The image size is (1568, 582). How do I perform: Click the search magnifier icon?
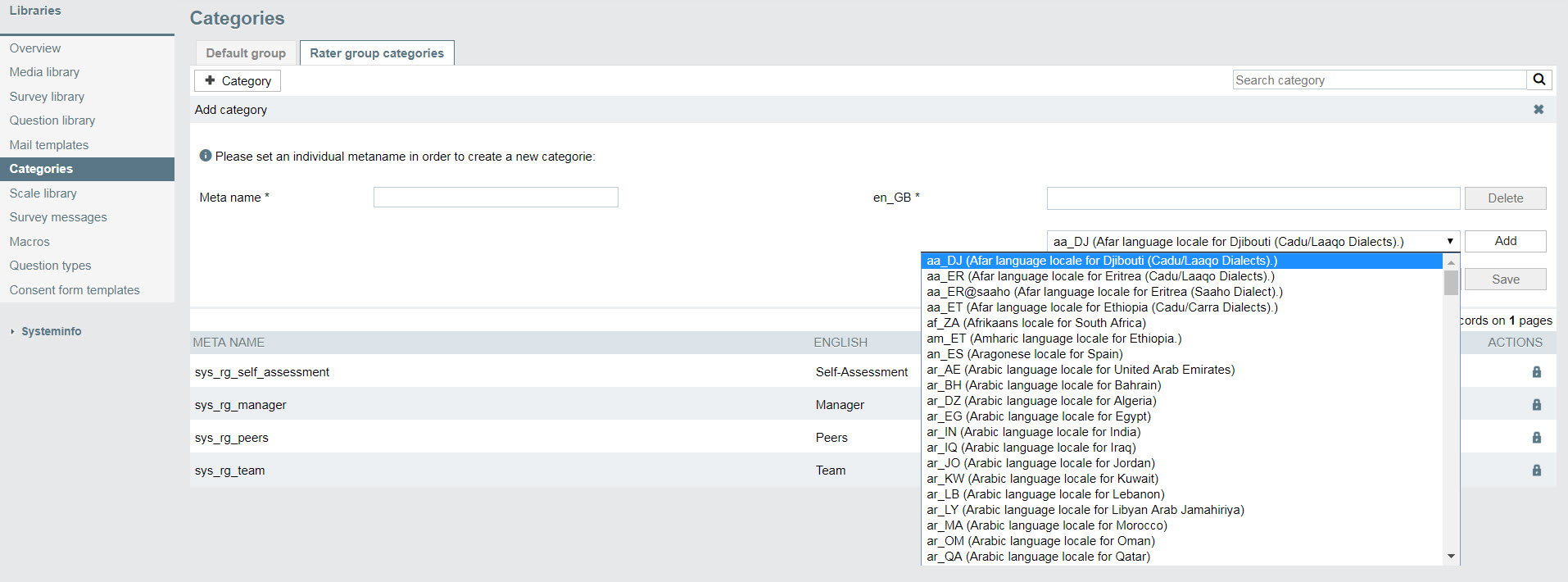(x=1539, y=80)
